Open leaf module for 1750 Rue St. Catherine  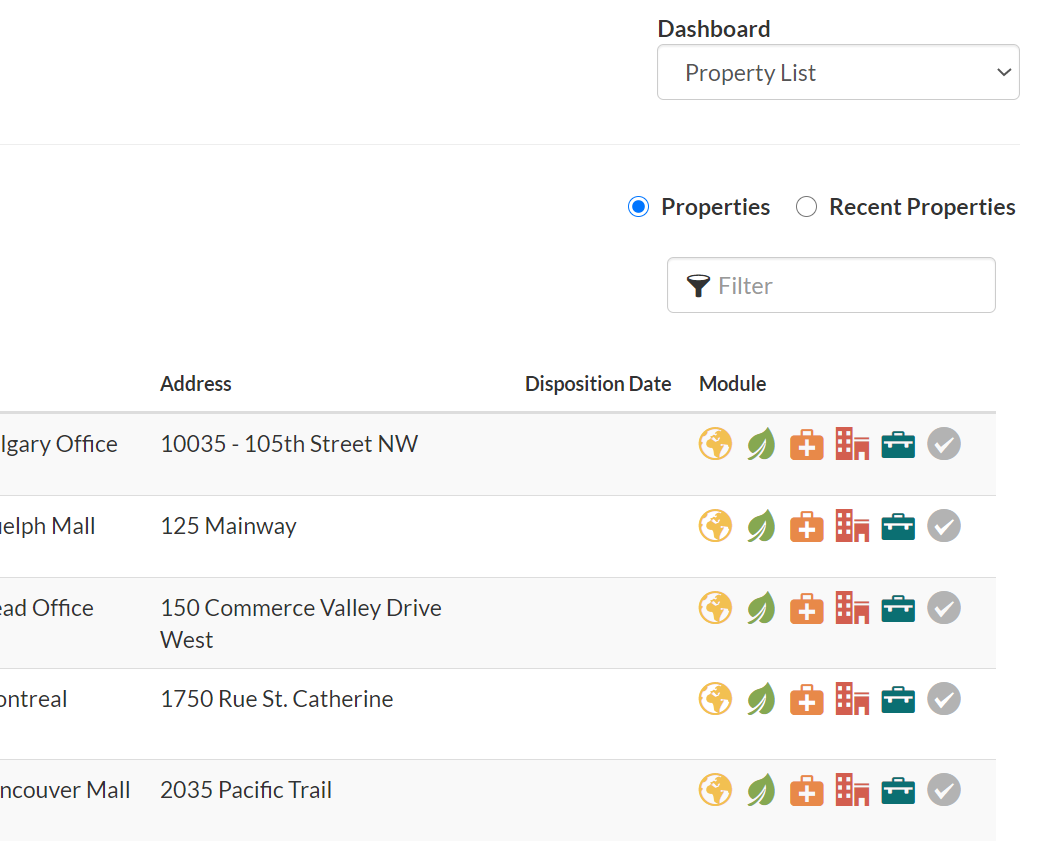(x=761, y=699)
